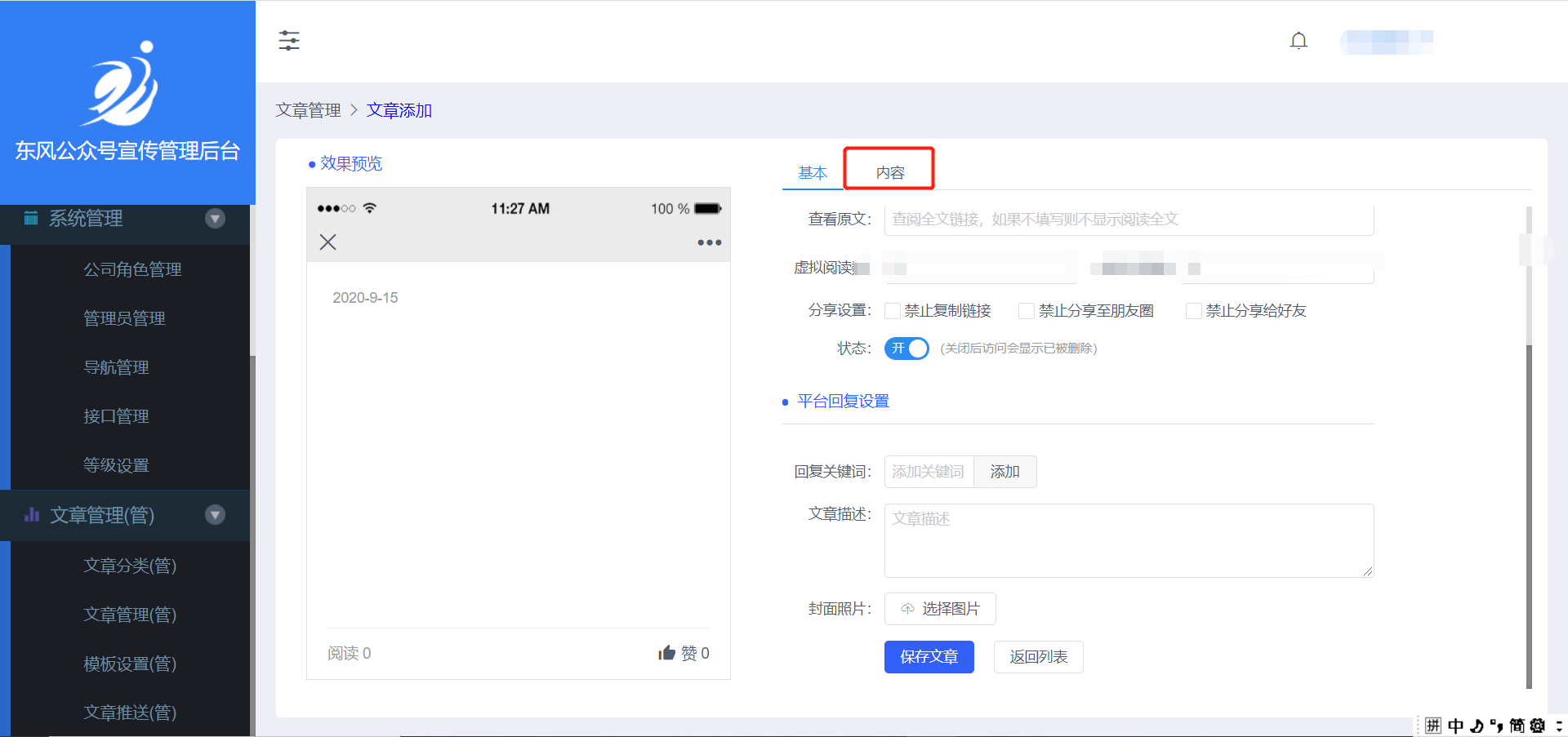Switch to the 基本 tab

coord(813,172)
